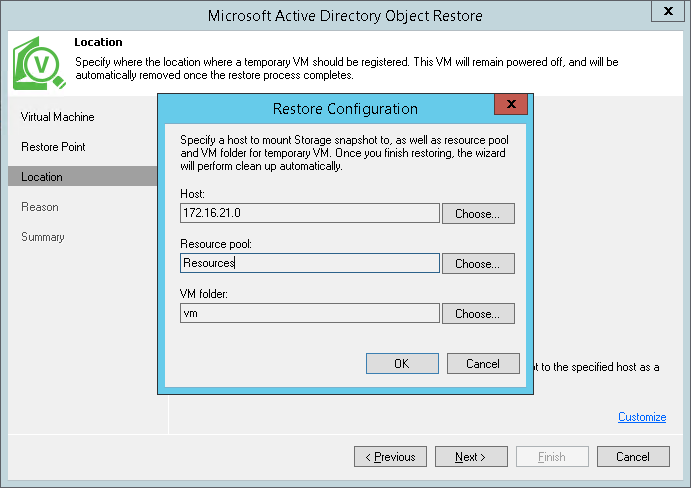This screenshot has height=488, width=691.
Task: Confirm Restore Configuration with OK
Action: pos(402,364)
